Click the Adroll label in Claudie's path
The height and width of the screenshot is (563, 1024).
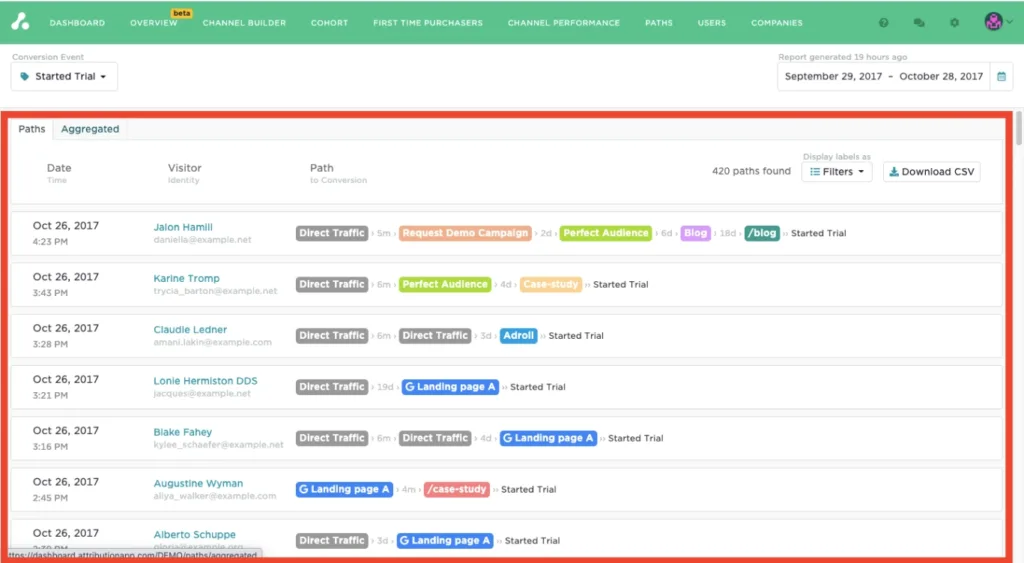click(x=518, y=336)
